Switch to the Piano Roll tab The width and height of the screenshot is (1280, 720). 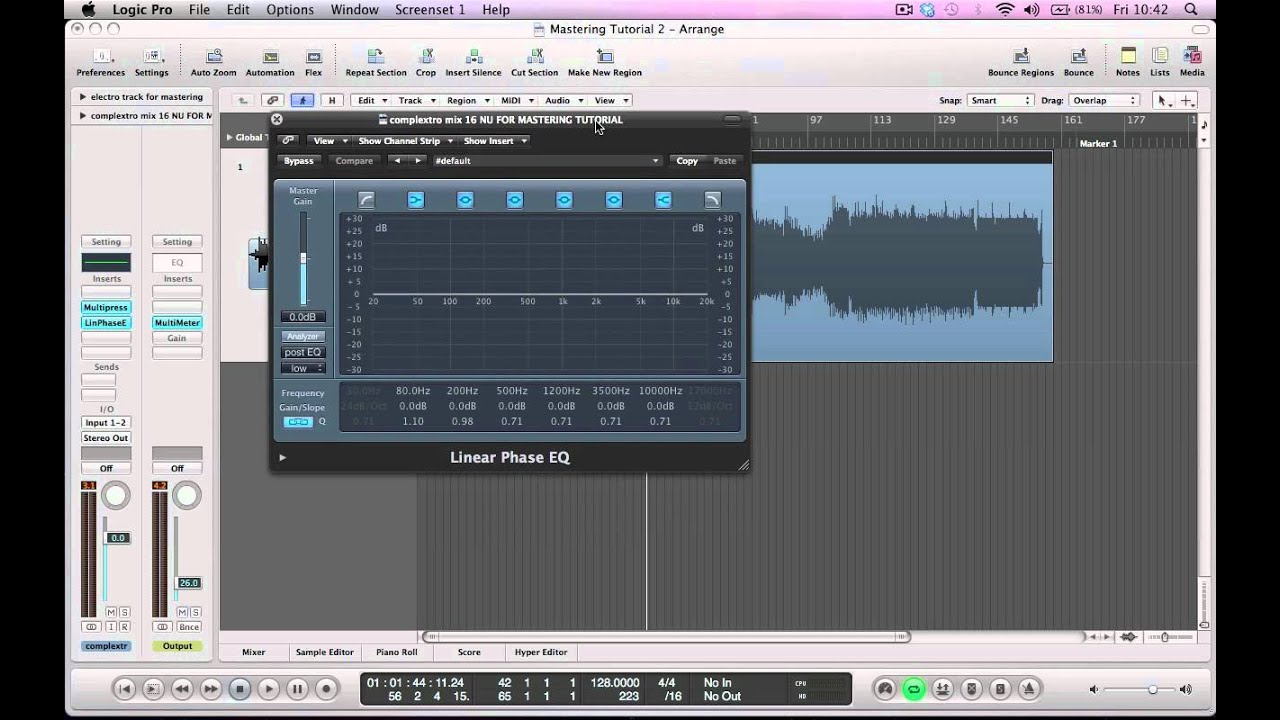pos(396,652)
